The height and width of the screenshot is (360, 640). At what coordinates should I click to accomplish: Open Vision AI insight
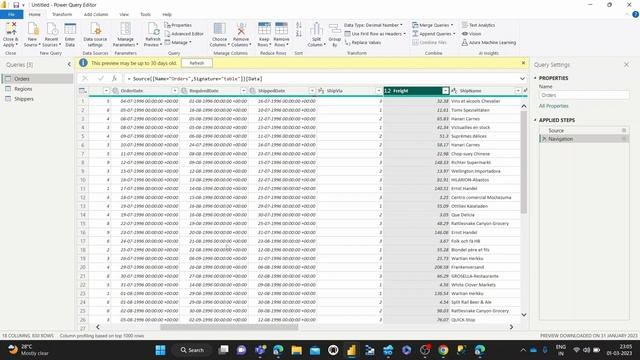coord(472,34)
